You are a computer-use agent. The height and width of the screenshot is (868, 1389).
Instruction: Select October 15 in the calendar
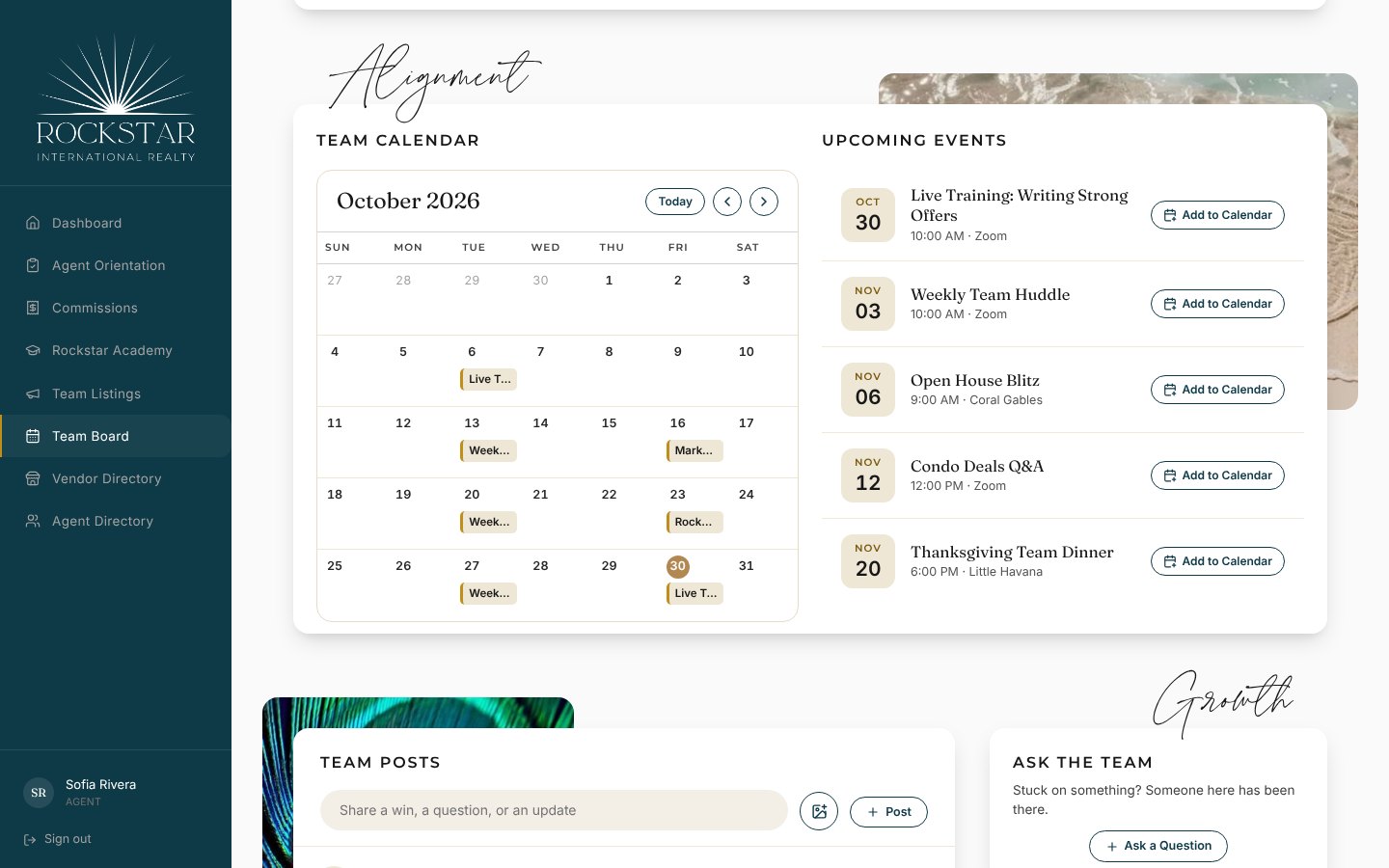pos(610,423)
